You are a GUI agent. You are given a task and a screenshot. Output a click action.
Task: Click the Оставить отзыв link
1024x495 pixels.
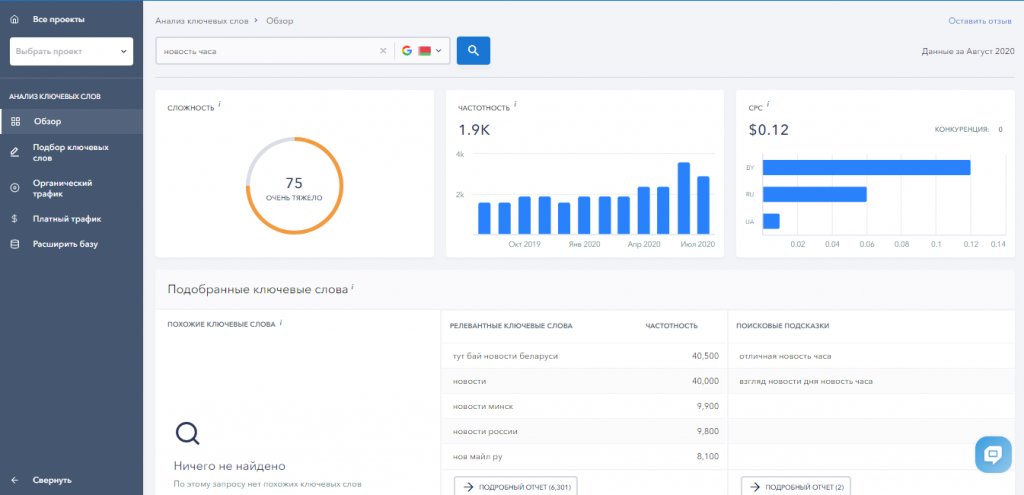coord(979,20)
